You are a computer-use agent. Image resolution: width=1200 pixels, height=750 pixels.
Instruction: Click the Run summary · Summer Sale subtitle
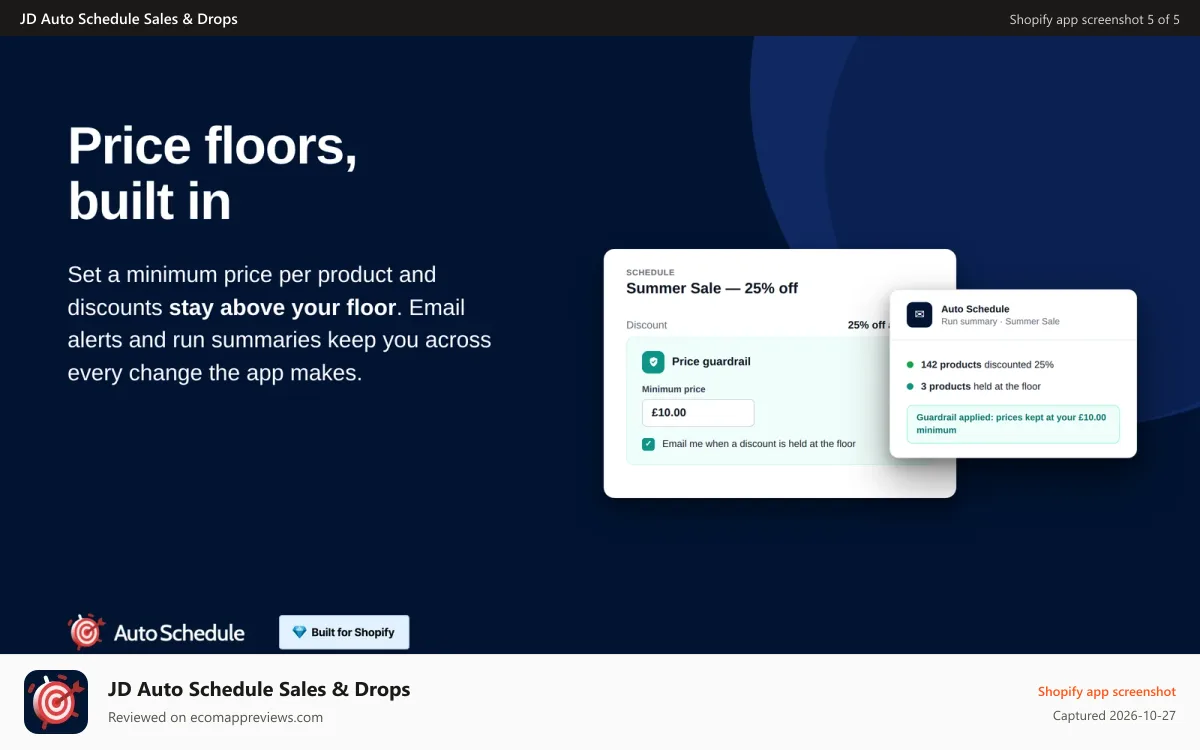coord(1000,322)
